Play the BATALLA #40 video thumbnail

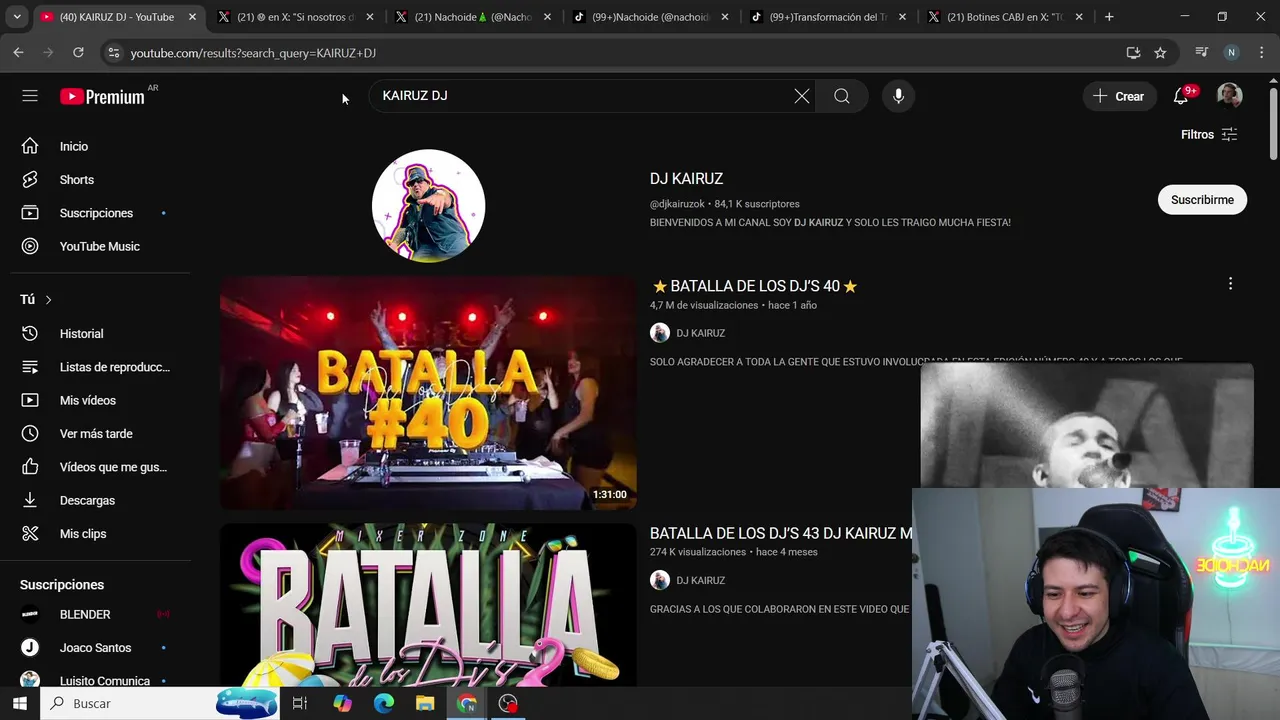point(428,393)
